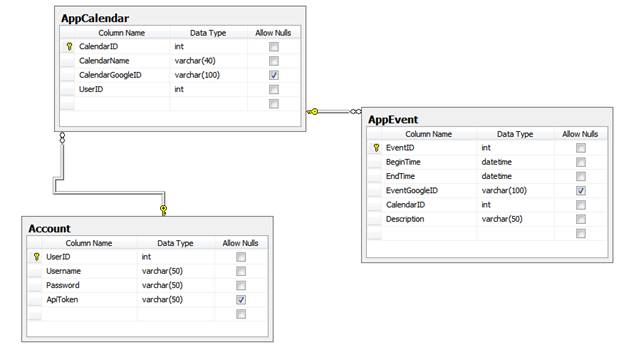This screenshot has width=624, height=360.
Task: Click the Username column name cell
Action: [89, 271]
